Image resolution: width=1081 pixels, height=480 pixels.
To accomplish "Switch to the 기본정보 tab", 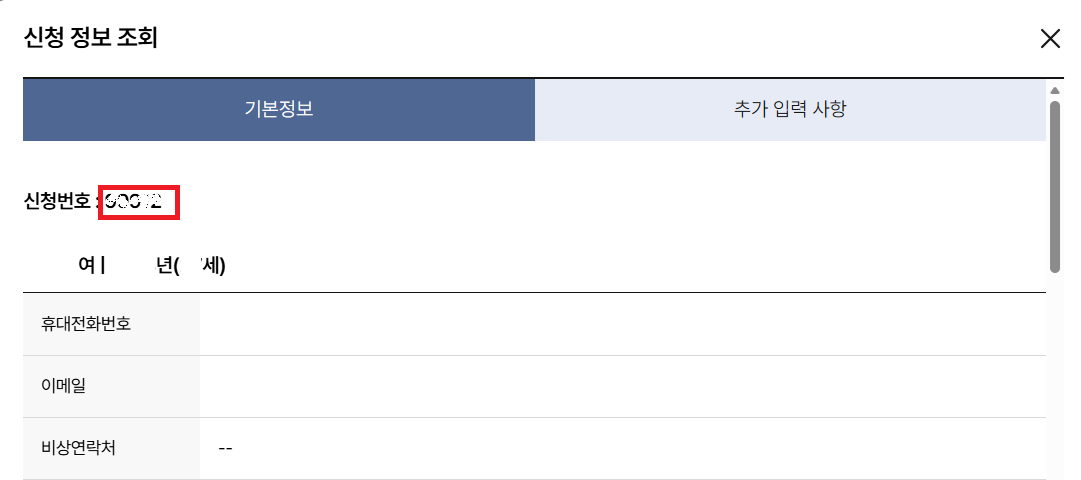I will click(279, 110).
